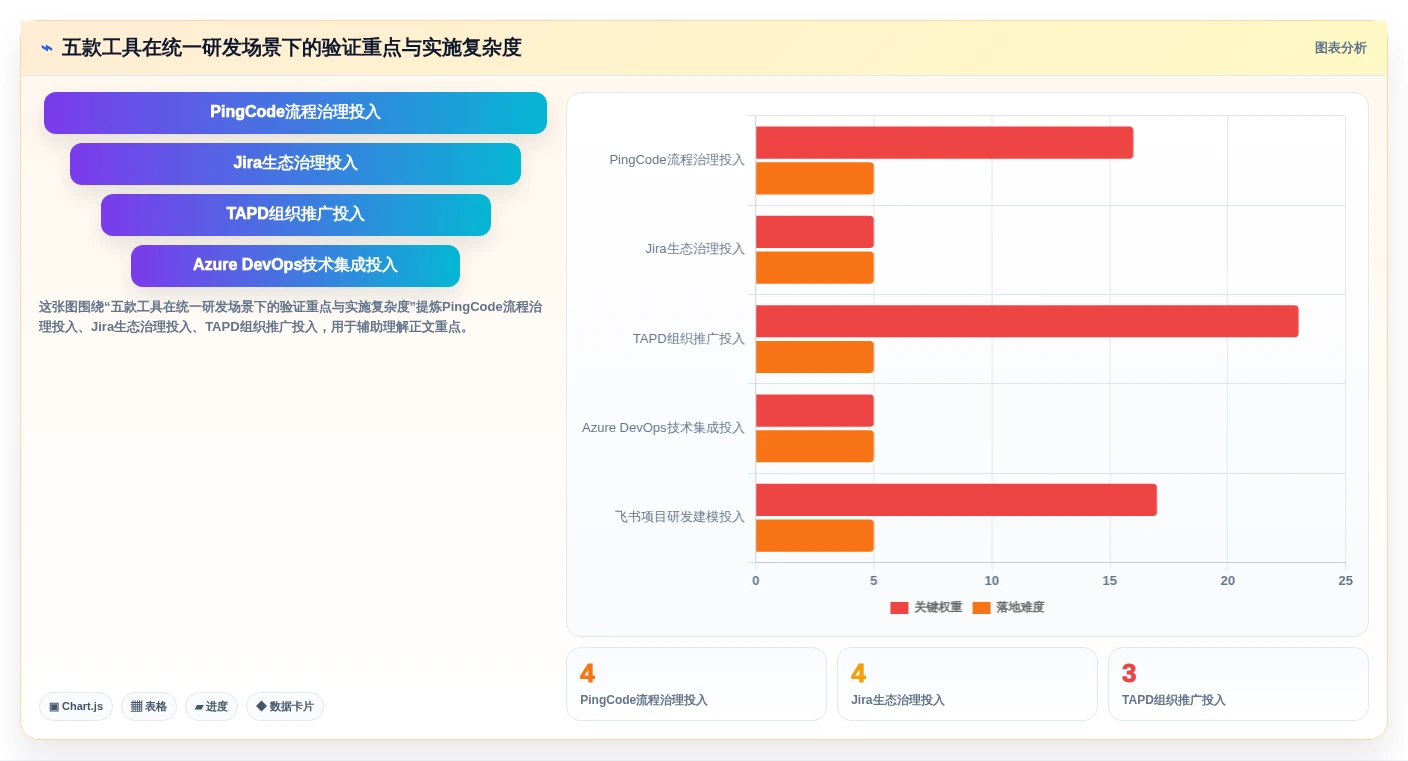The image size is (1408, 761).
Task: Click red 关键权重 bar for 飞书项目研发建模投入
Action: [x=956, y=500]
